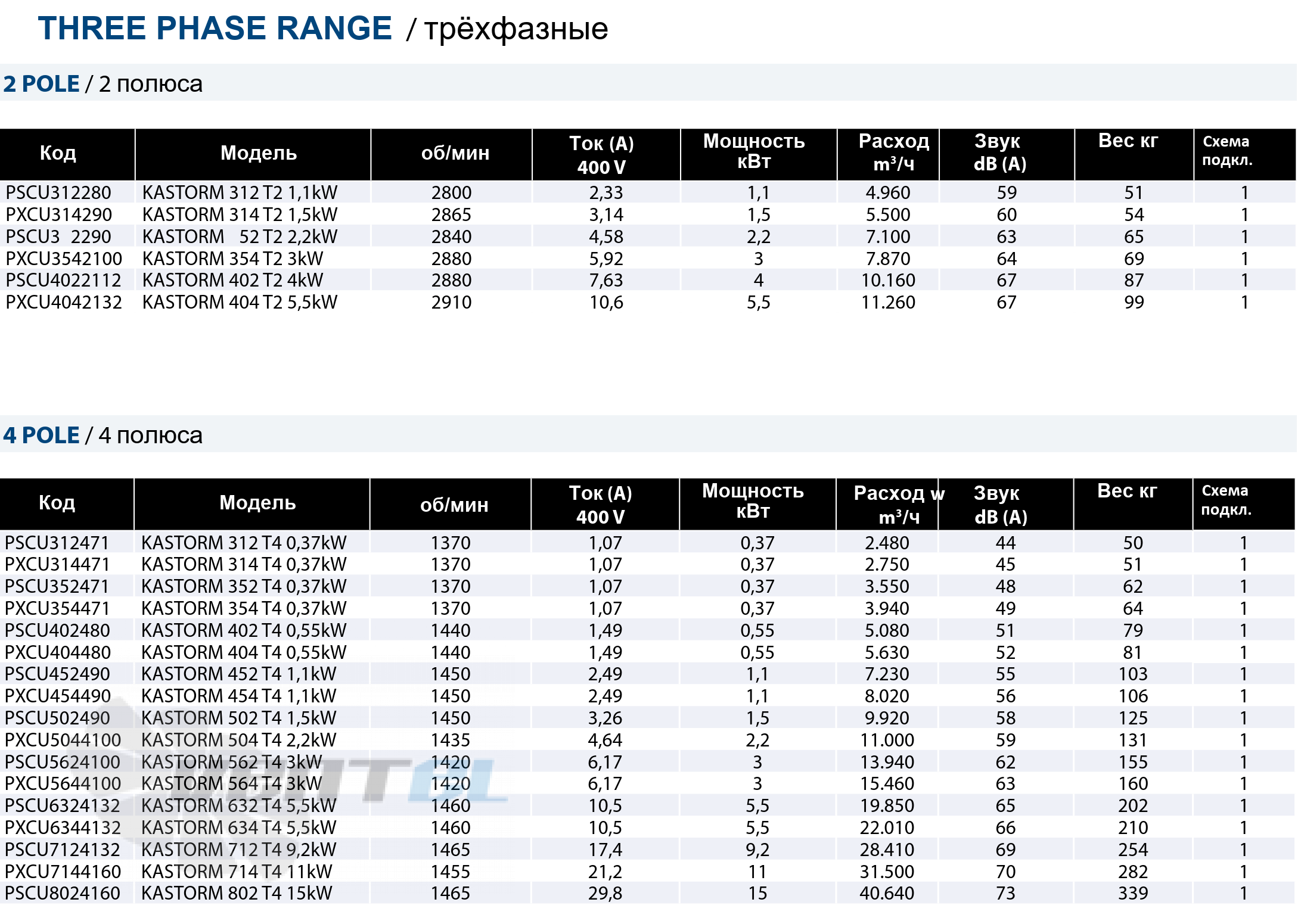Select model KASTORM 632 T4 5,5kW
Image resolution: width=1301 pixels, height=924 pixels.
(x=238, y=805)
